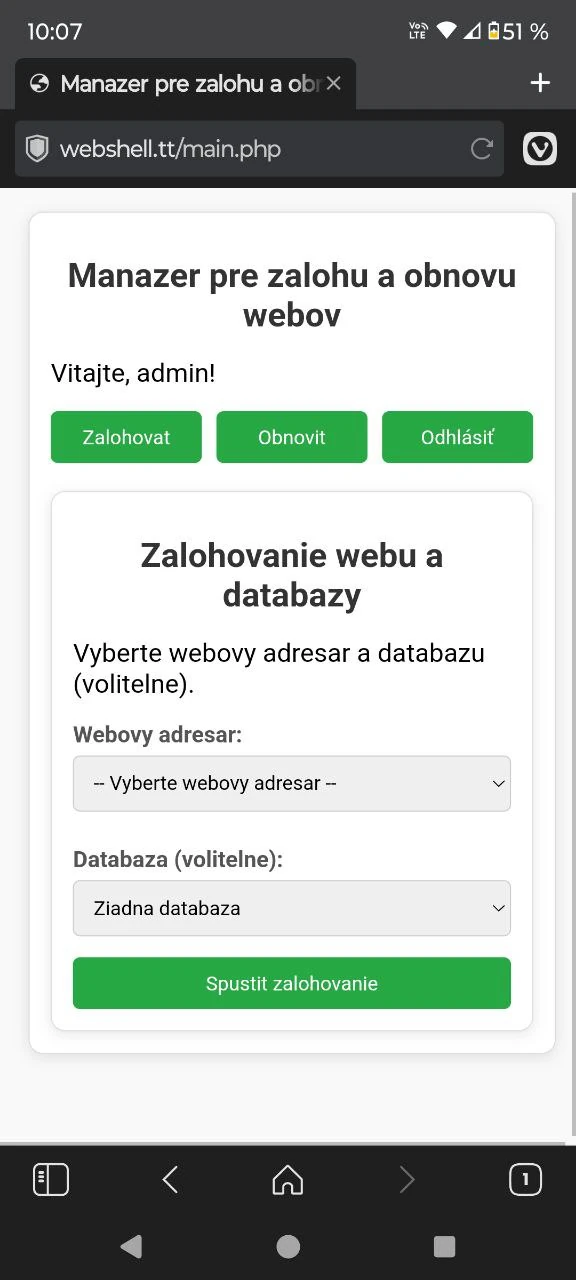Start backup with Spustit zalohovanie
Image resolution: width=576 pixels, height=1280 pixels.
(292, 983)
